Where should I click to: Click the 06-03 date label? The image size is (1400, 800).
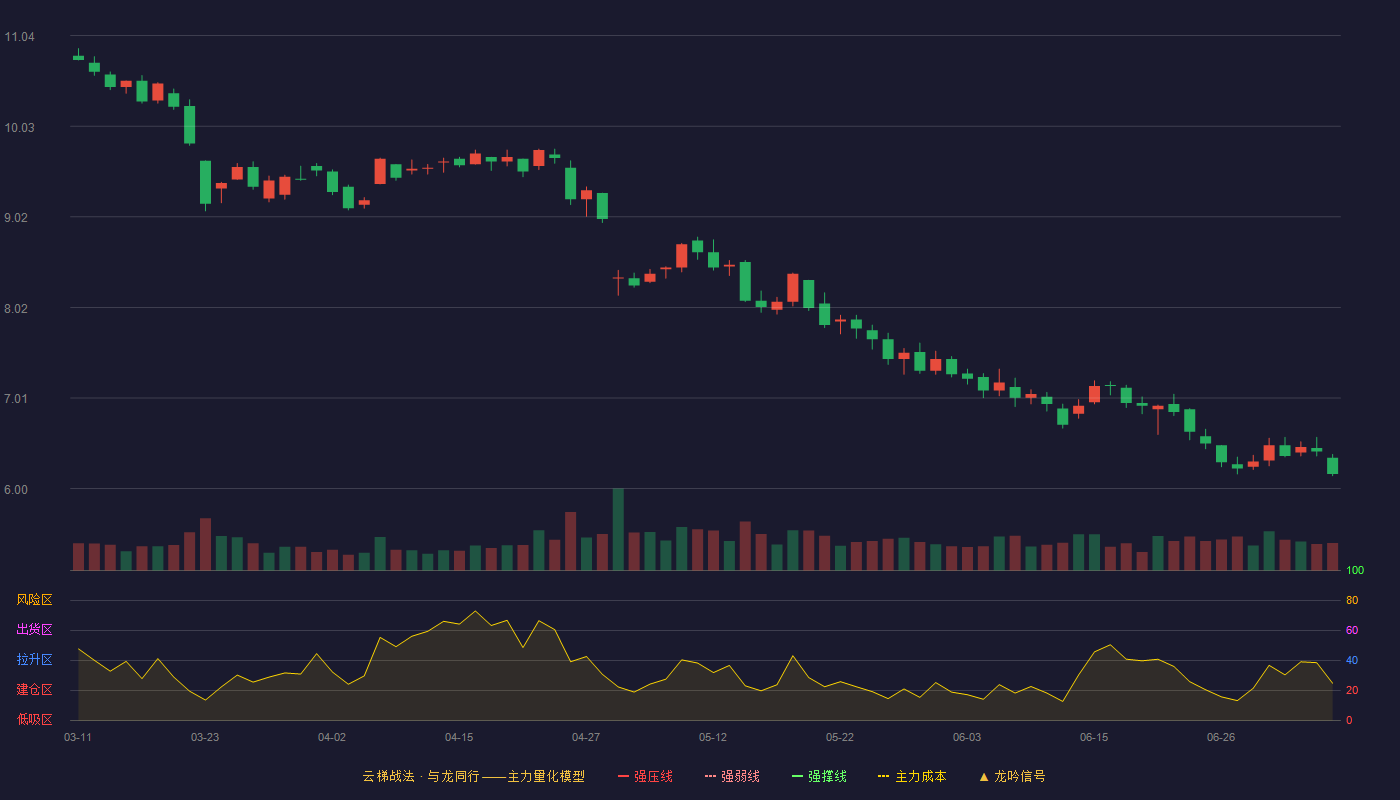(x=967, y=737)
